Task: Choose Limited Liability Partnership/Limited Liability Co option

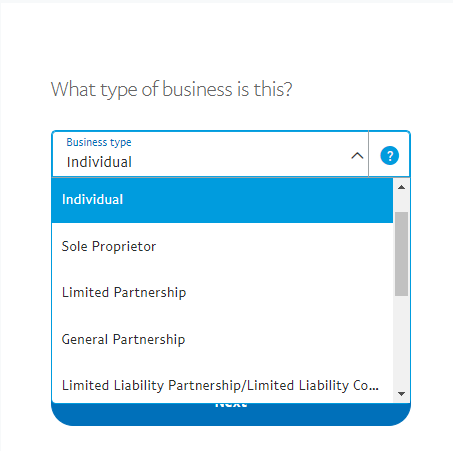Action: [220, 386]
